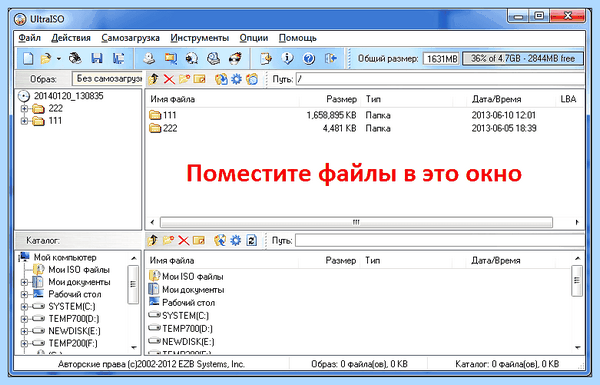Viewport: 600px width, 385px height.
Task: Click the Add files icon in main toolbar
Action: pyautogui.click(x=266, y=59)
